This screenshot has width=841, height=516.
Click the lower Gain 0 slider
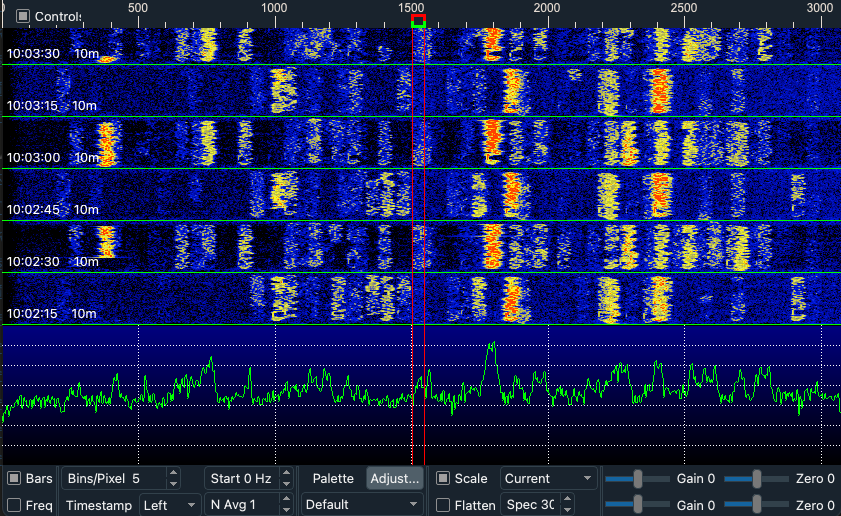pos(637,504)
